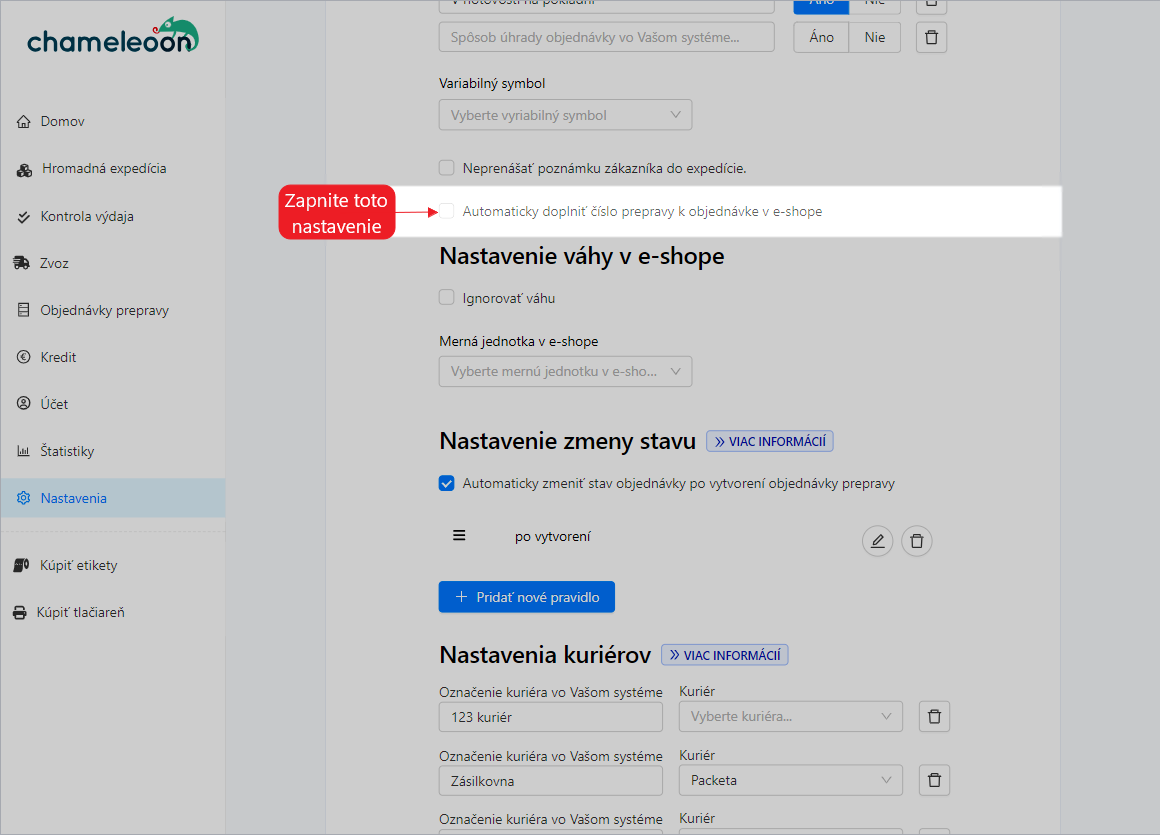1160x835 pixels.
Task: Tick Neprenášať poznámku zákazníka do expedície
Action: click(x=447, y=168)
